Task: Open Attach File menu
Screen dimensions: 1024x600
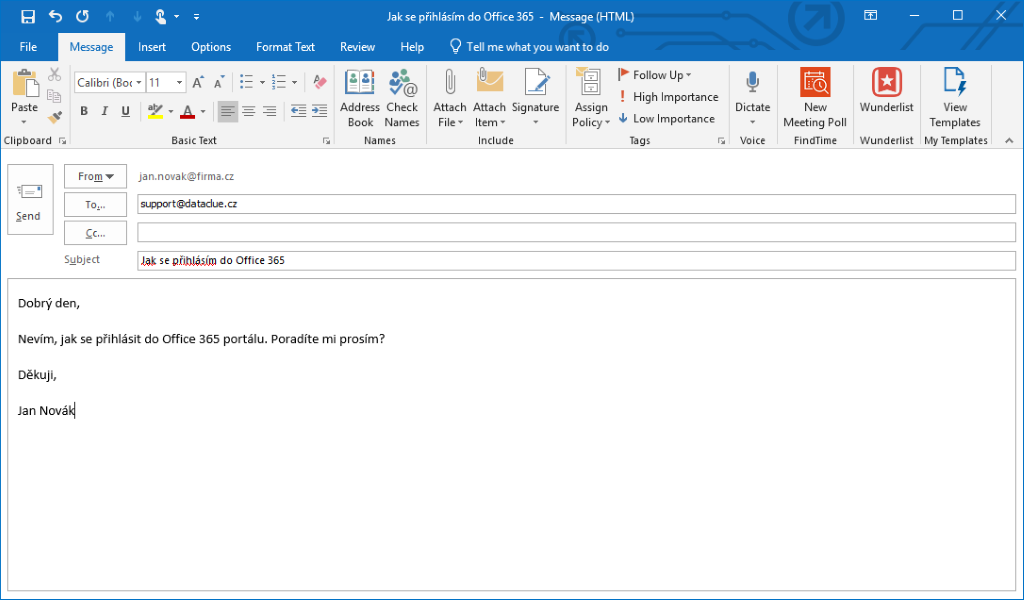Action: coord(450,98)
